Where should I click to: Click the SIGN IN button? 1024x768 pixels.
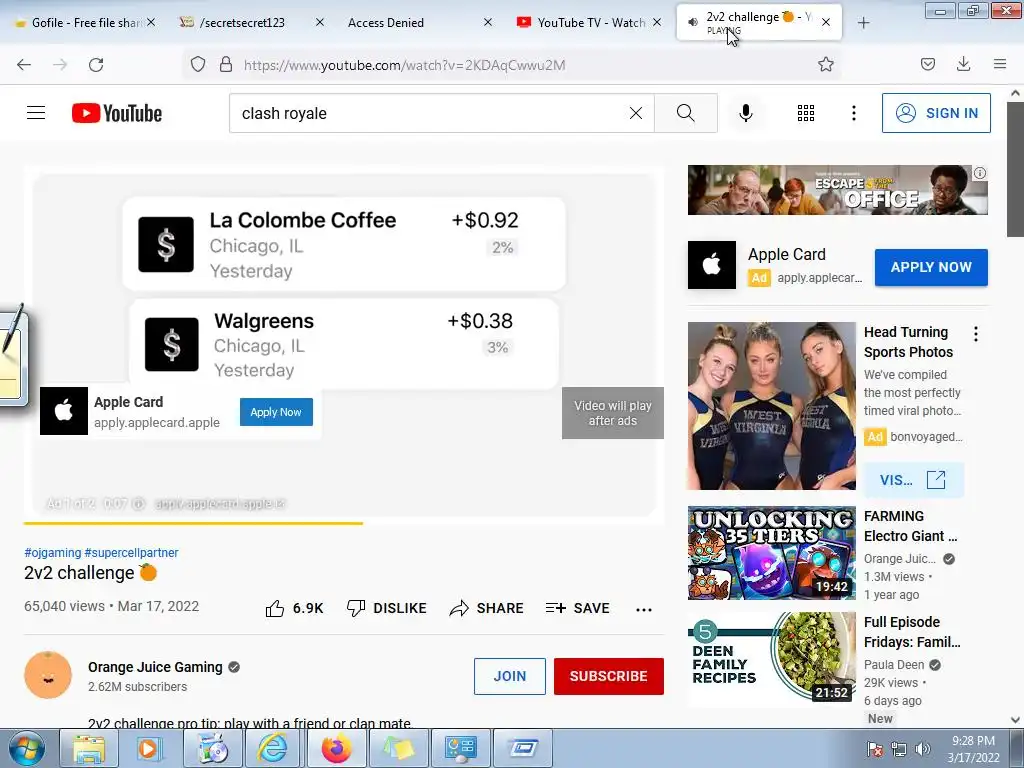pos(936,113)
